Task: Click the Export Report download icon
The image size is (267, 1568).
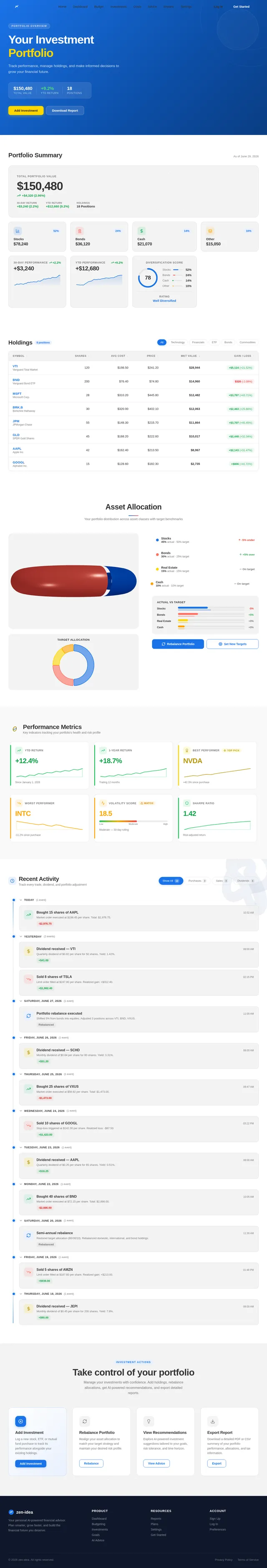Action: click(x=213, y=1421)
